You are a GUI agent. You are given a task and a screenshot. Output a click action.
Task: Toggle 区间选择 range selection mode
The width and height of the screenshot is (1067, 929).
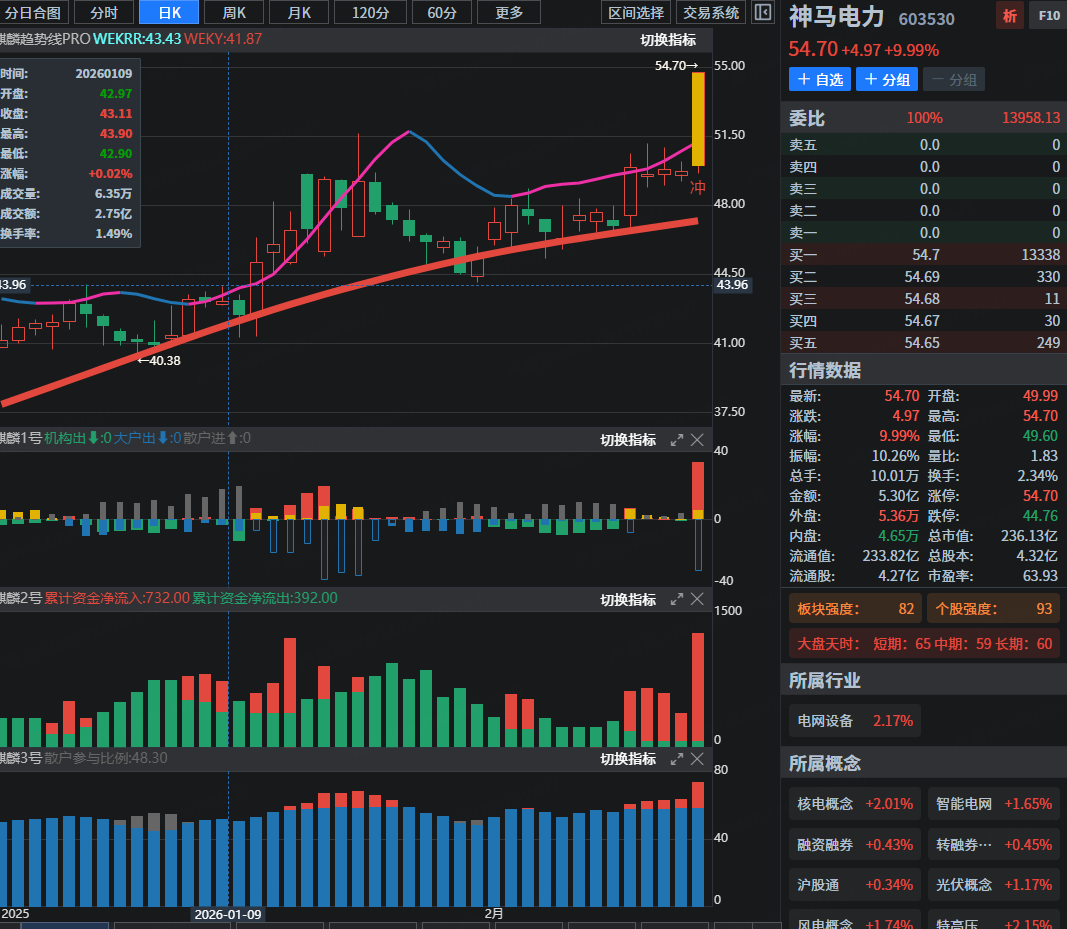[637, 13]
